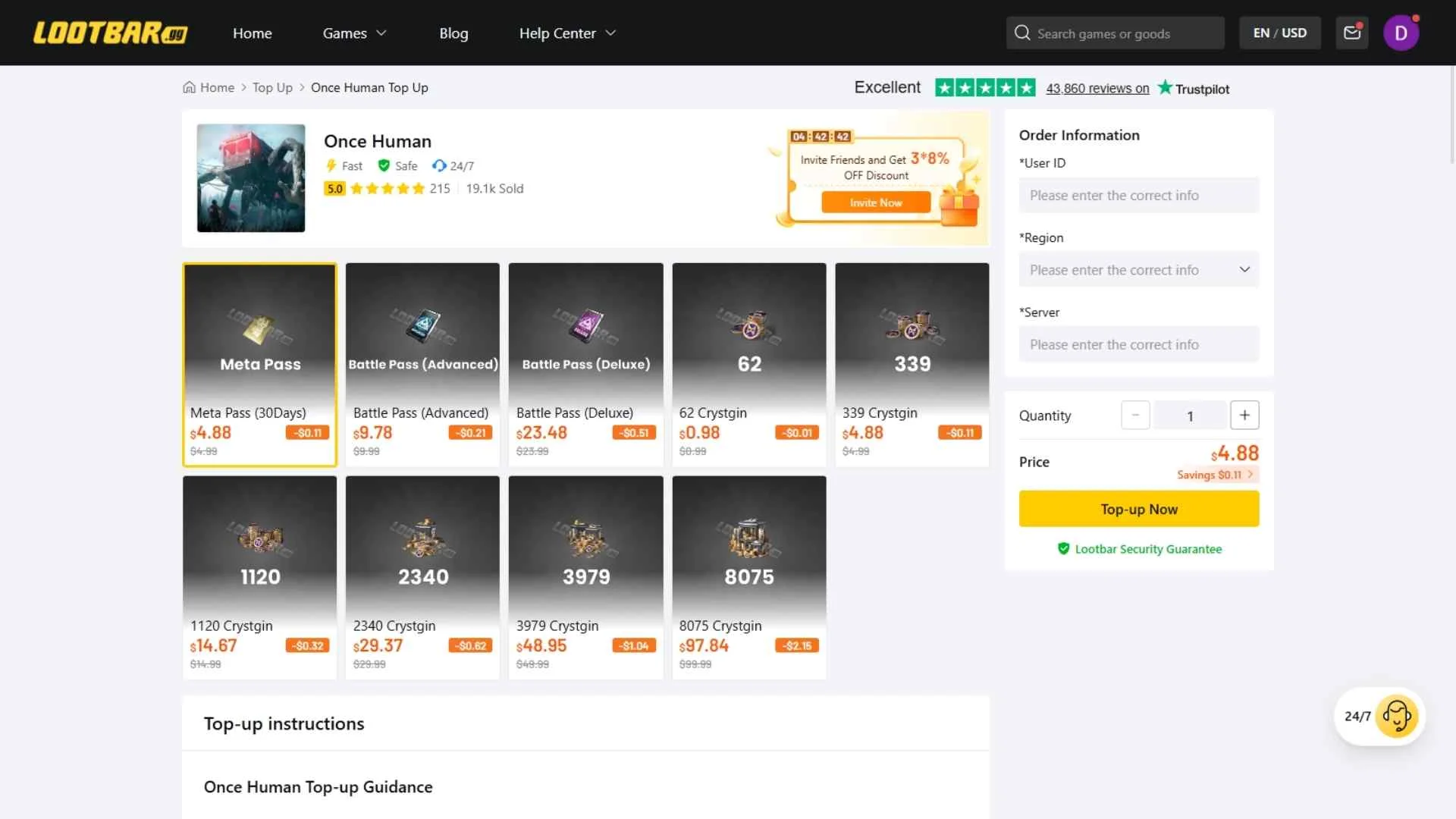
Task: Click the Safe shield icon
Action: click(384, 165)
